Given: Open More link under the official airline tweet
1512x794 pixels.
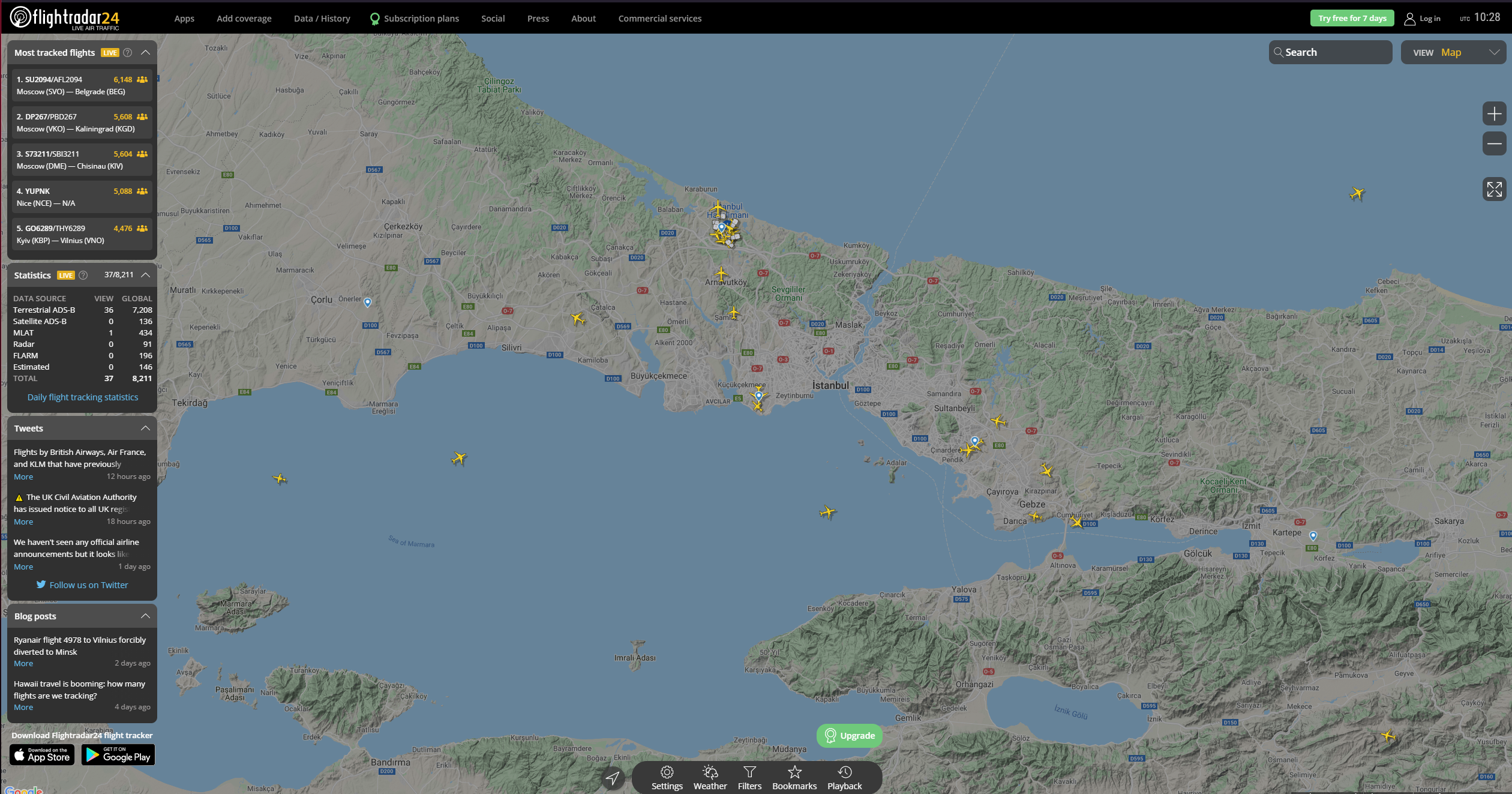Looking at the screenshot, I should click(23, 567).
